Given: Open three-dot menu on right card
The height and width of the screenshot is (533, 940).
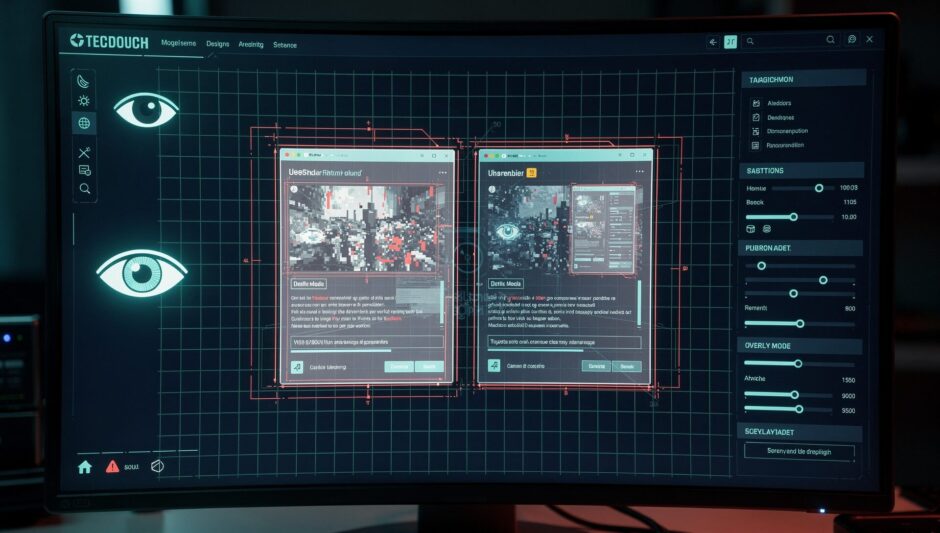Looking at the screenshot, I should [x=639, y=173].
